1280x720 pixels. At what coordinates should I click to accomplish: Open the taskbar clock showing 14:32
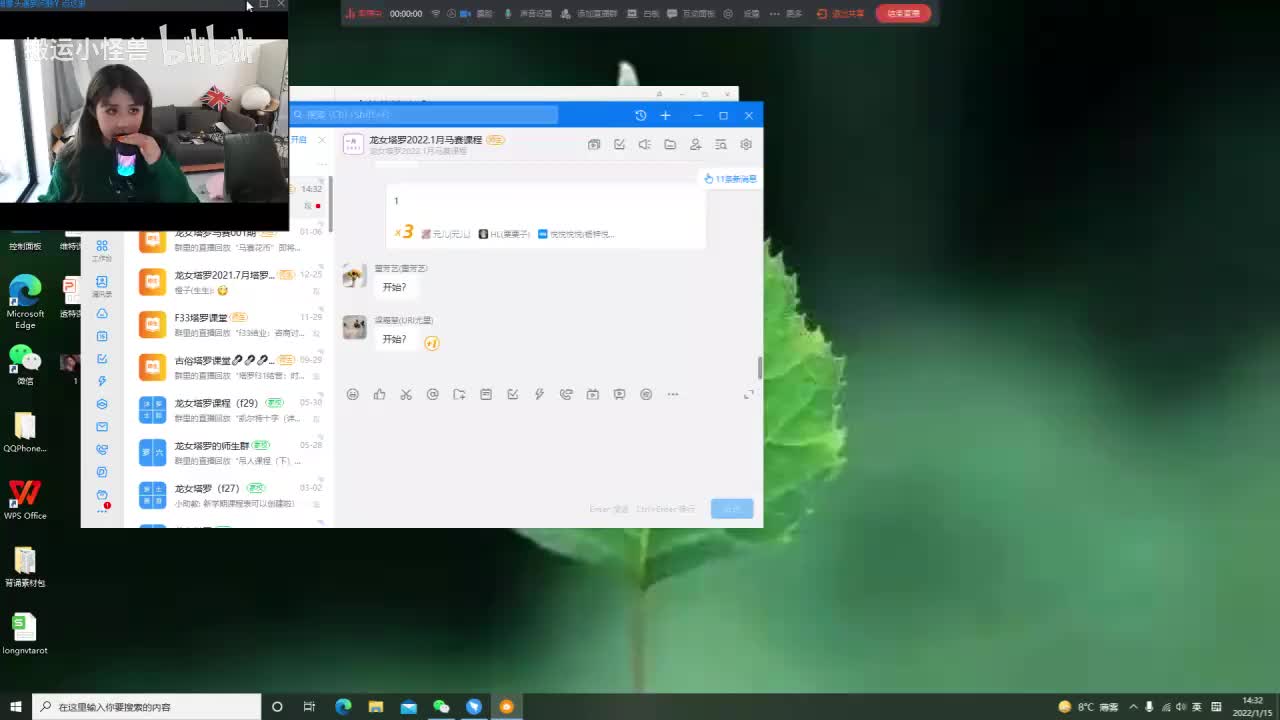1252,707
